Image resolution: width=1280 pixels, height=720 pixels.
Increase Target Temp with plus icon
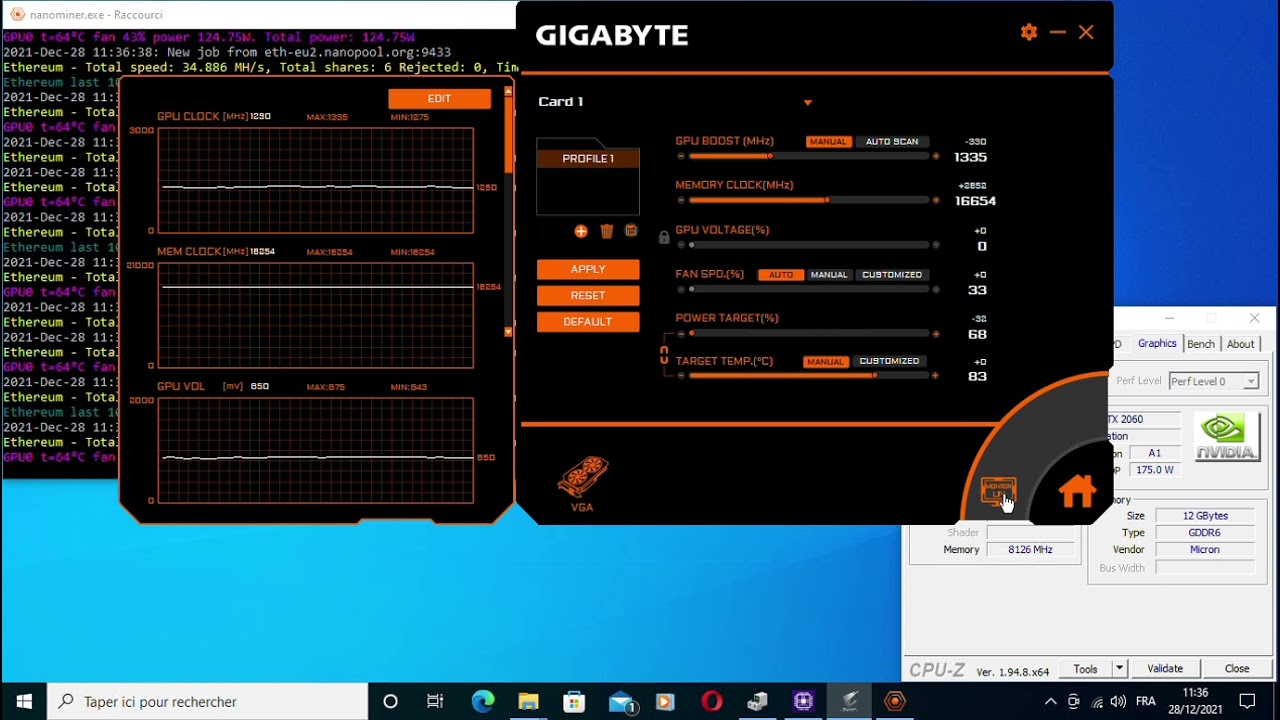(x=936, y=376)
